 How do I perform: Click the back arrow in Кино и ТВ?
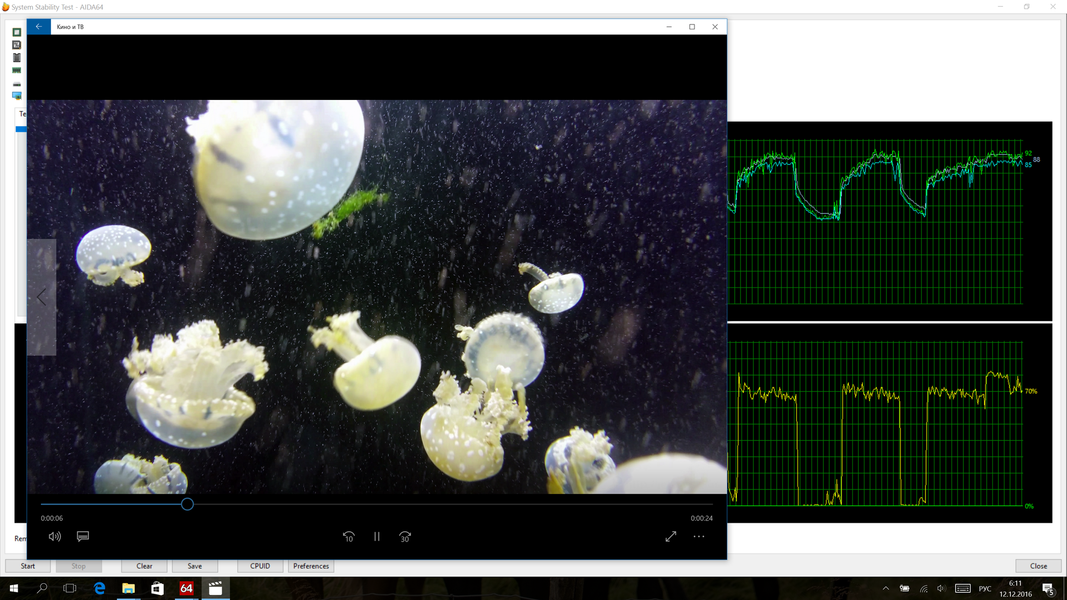coord(38,27)
